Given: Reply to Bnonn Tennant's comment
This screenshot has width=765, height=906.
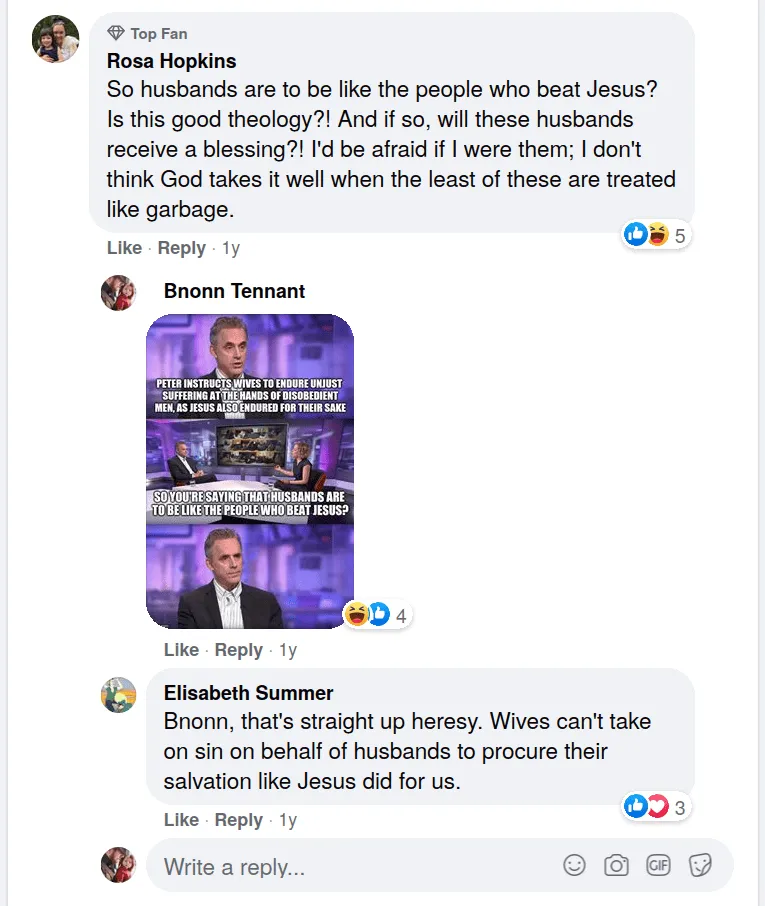Looking at the screenshot, I should pyautogui.click(x=239, y=649).
